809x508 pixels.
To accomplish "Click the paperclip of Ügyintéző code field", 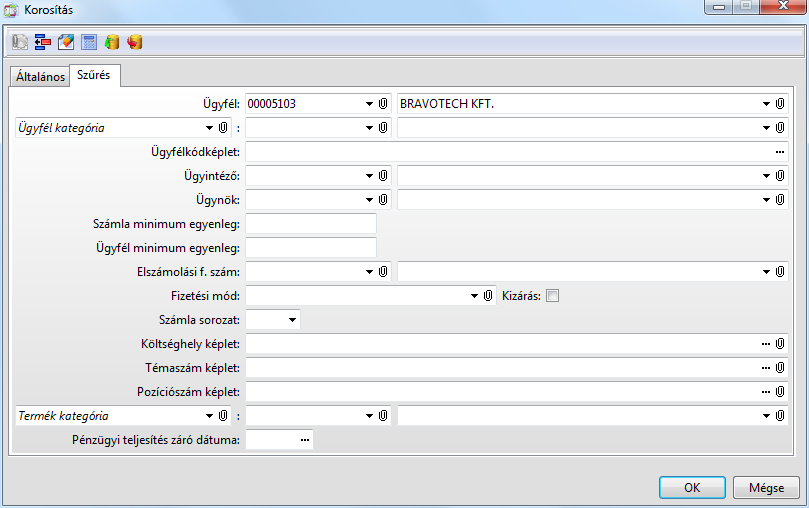I will pos(383,176).
